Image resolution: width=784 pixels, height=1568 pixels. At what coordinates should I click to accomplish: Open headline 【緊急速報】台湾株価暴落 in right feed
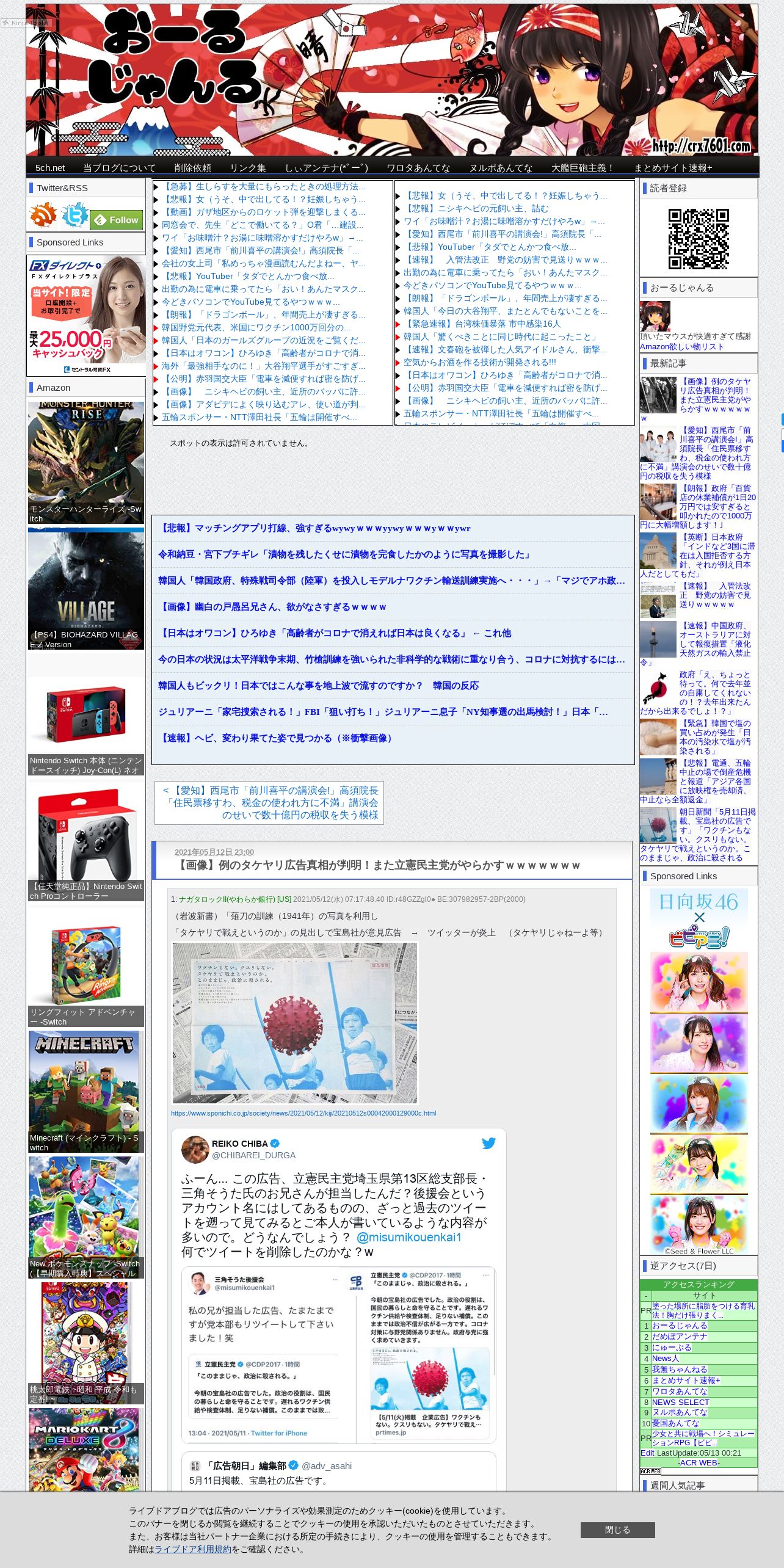coord(482,324)
